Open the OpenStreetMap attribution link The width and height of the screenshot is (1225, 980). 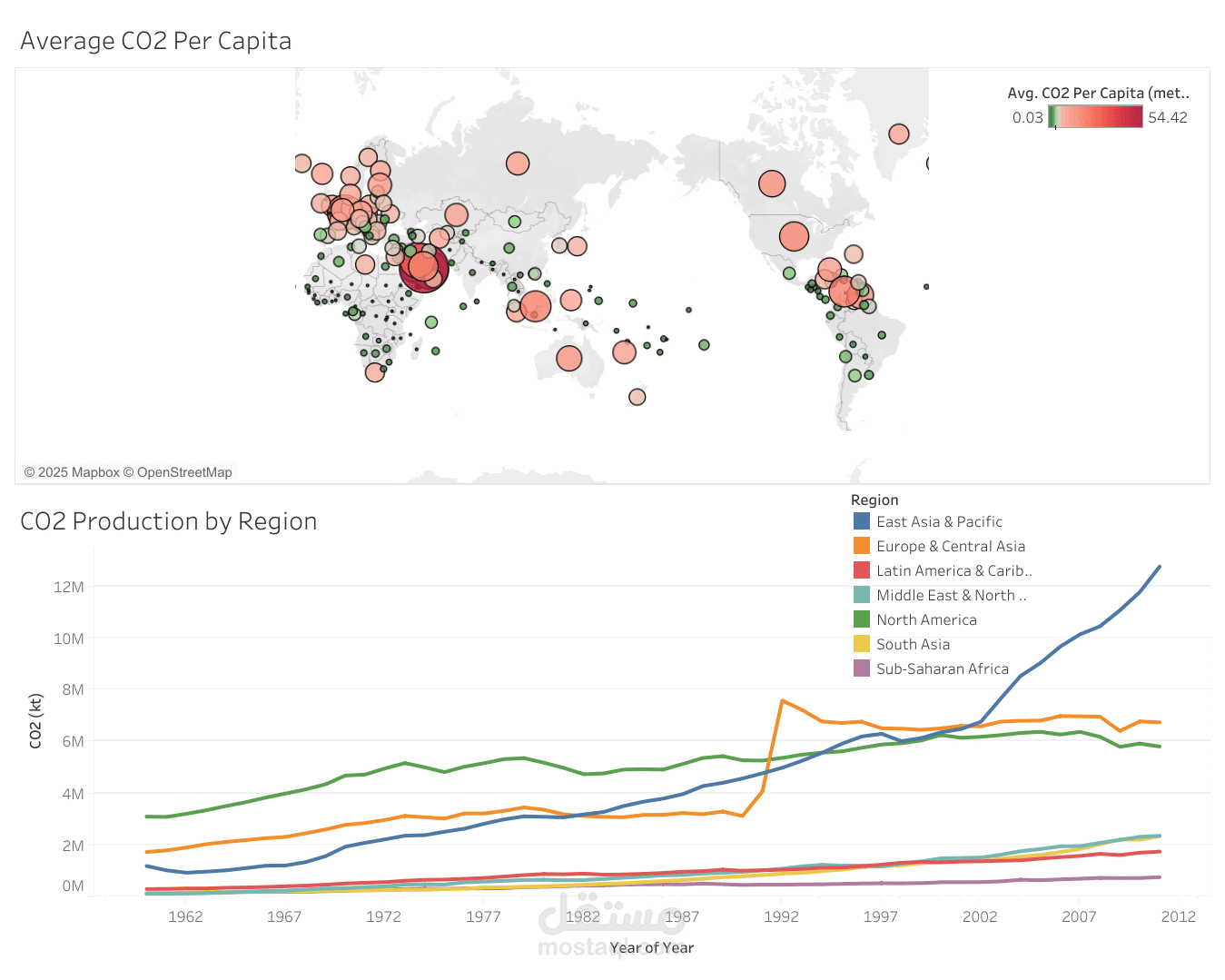coord(178,472)
